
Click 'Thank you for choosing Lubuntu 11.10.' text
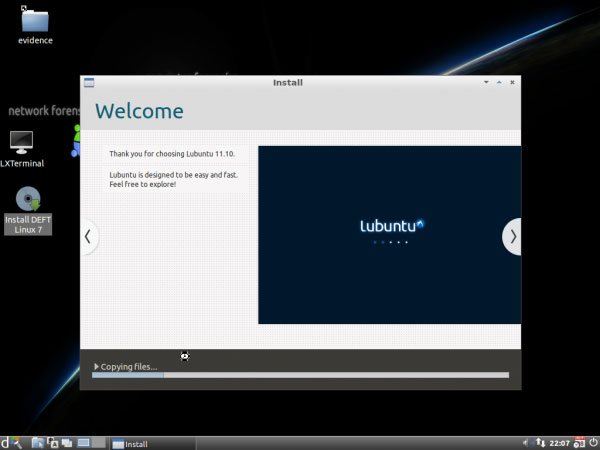pyautogui.click(x=172, y=154)
